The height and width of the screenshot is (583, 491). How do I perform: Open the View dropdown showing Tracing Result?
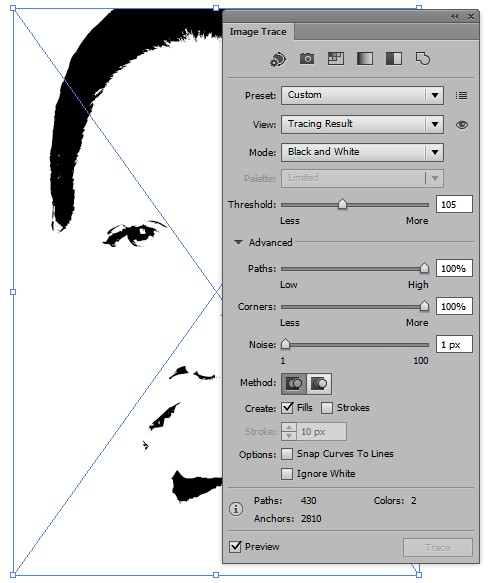coord(362,124)
